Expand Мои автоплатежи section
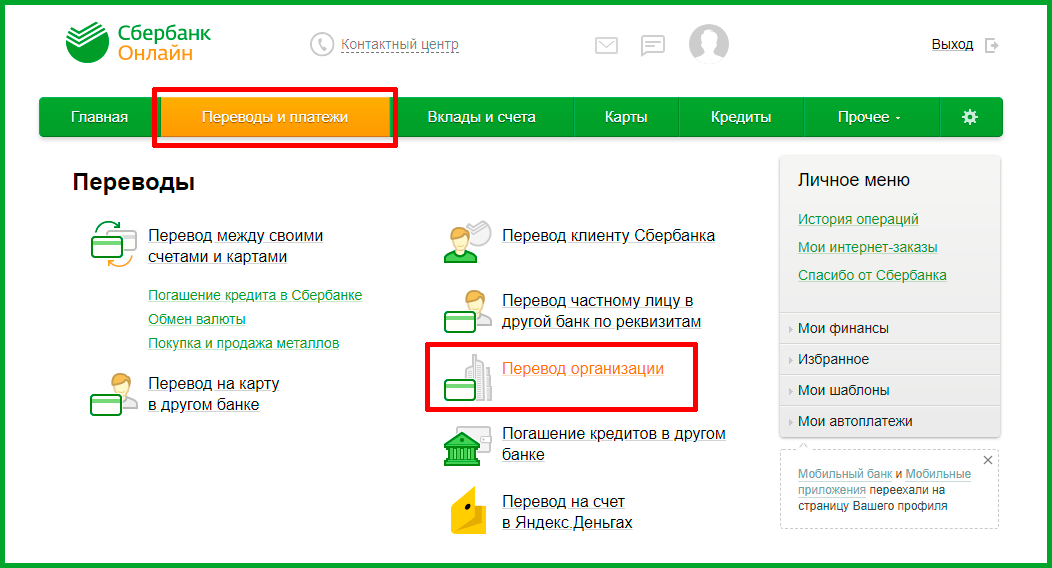 click(x=890, y=421)
